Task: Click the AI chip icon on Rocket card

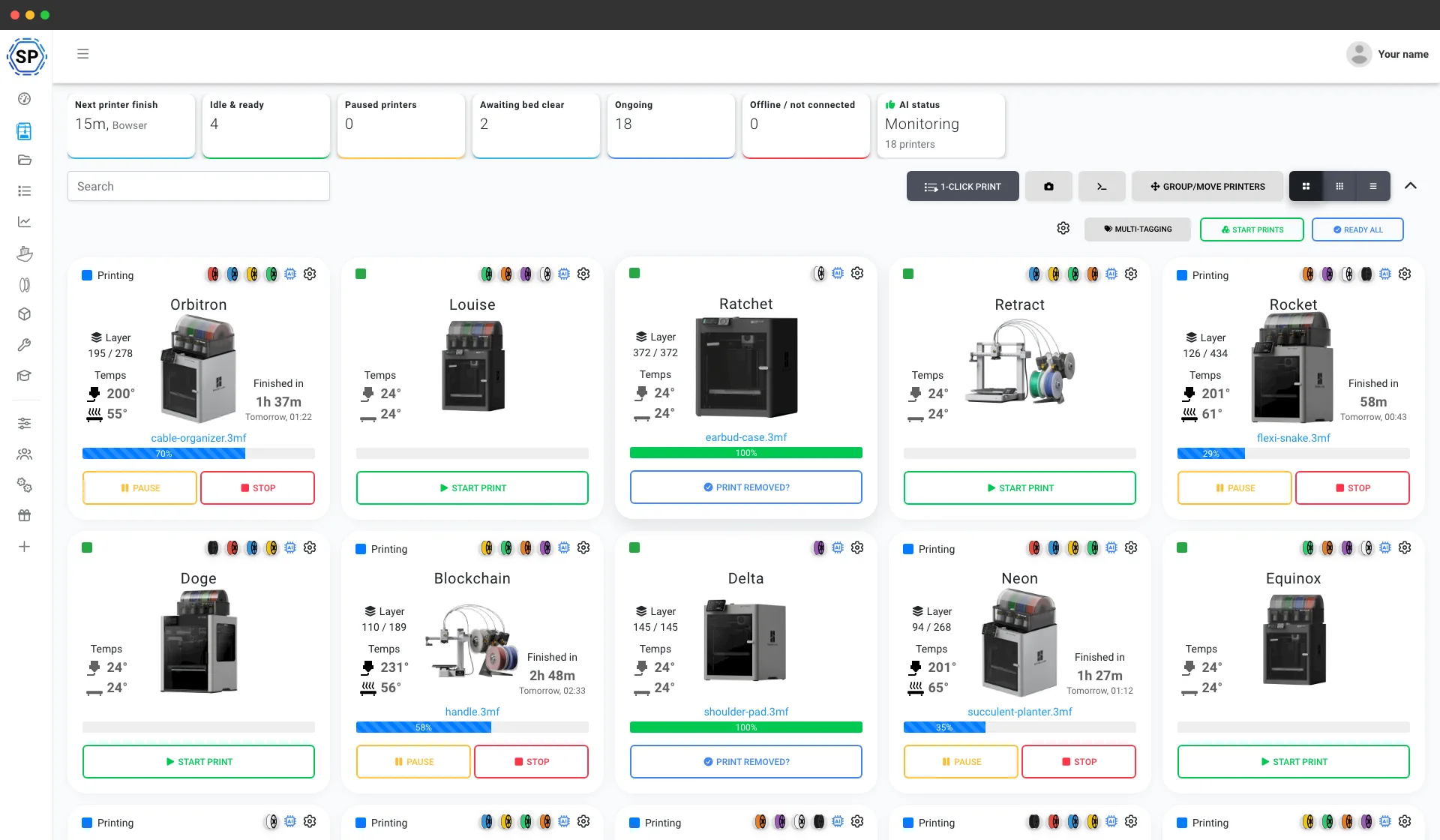Action: 1385,274
